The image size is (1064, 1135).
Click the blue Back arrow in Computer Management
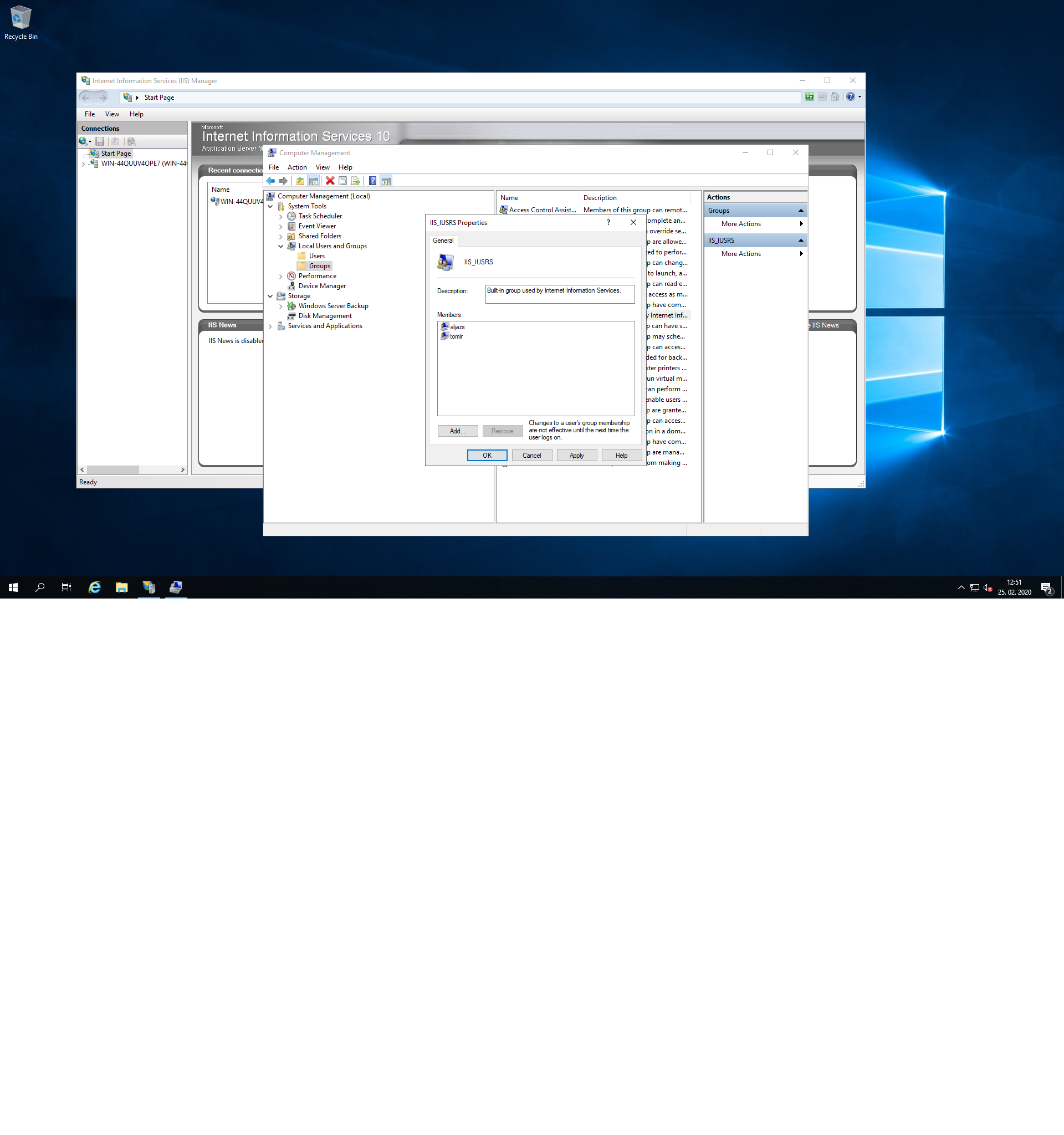click(270, 181)
